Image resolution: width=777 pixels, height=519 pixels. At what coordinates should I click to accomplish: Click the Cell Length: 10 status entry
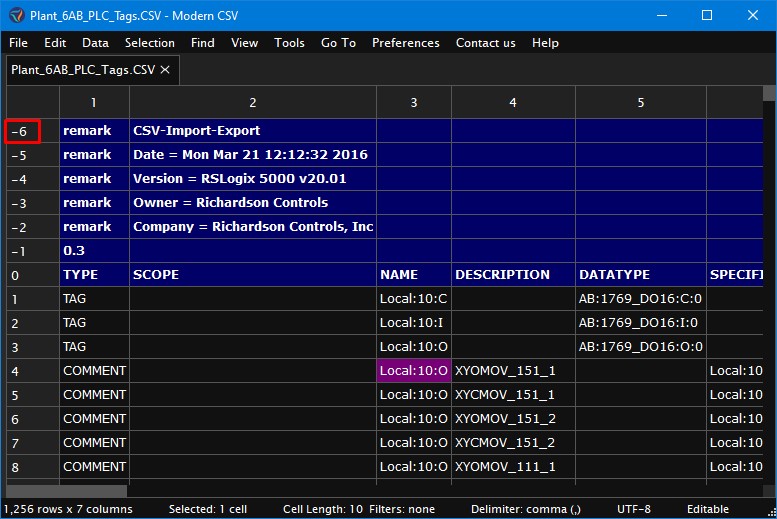pyautogui.click(x=323, y=509)
